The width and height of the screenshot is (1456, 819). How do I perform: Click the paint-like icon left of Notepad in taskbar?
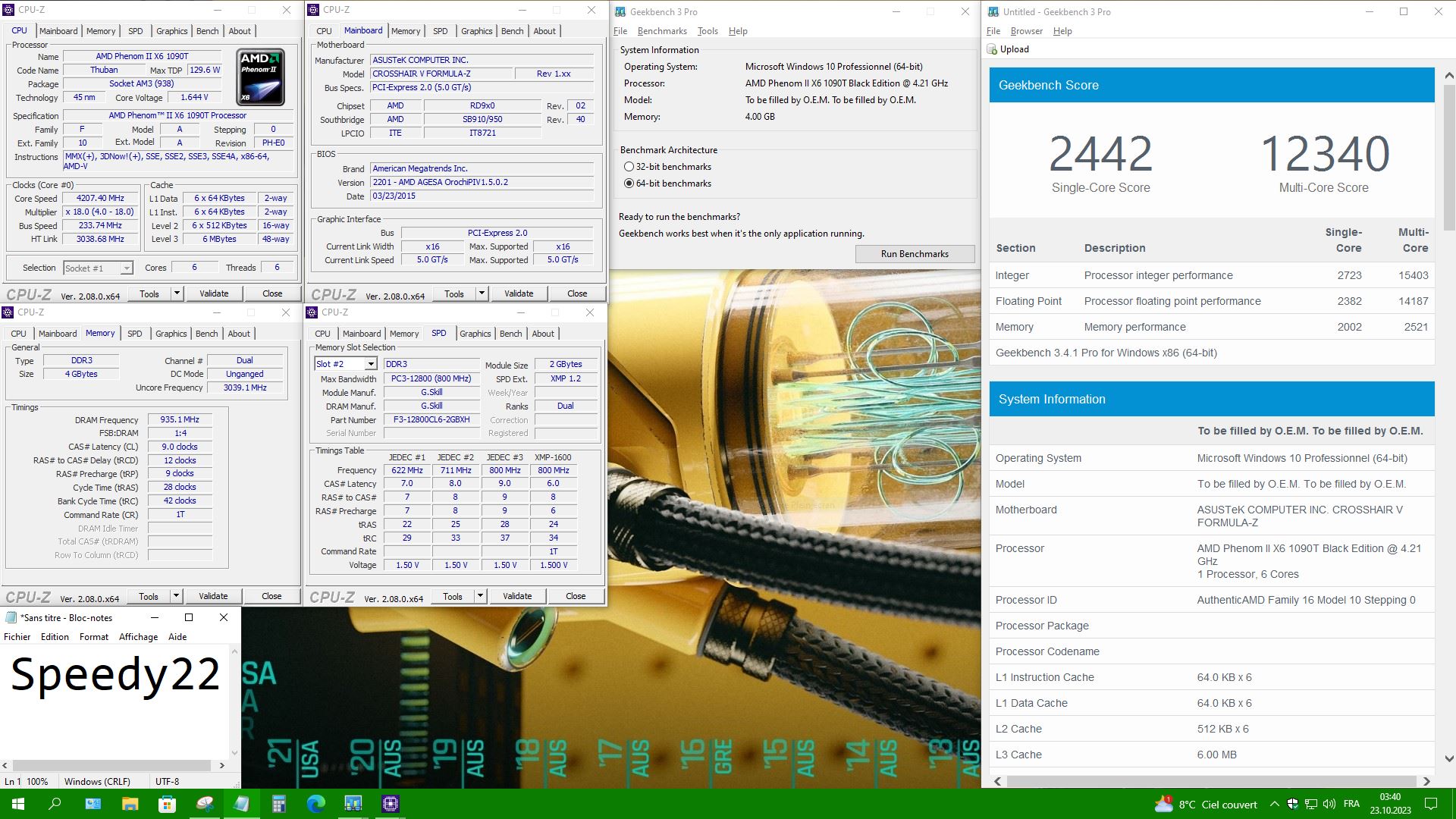coord(205,804)
